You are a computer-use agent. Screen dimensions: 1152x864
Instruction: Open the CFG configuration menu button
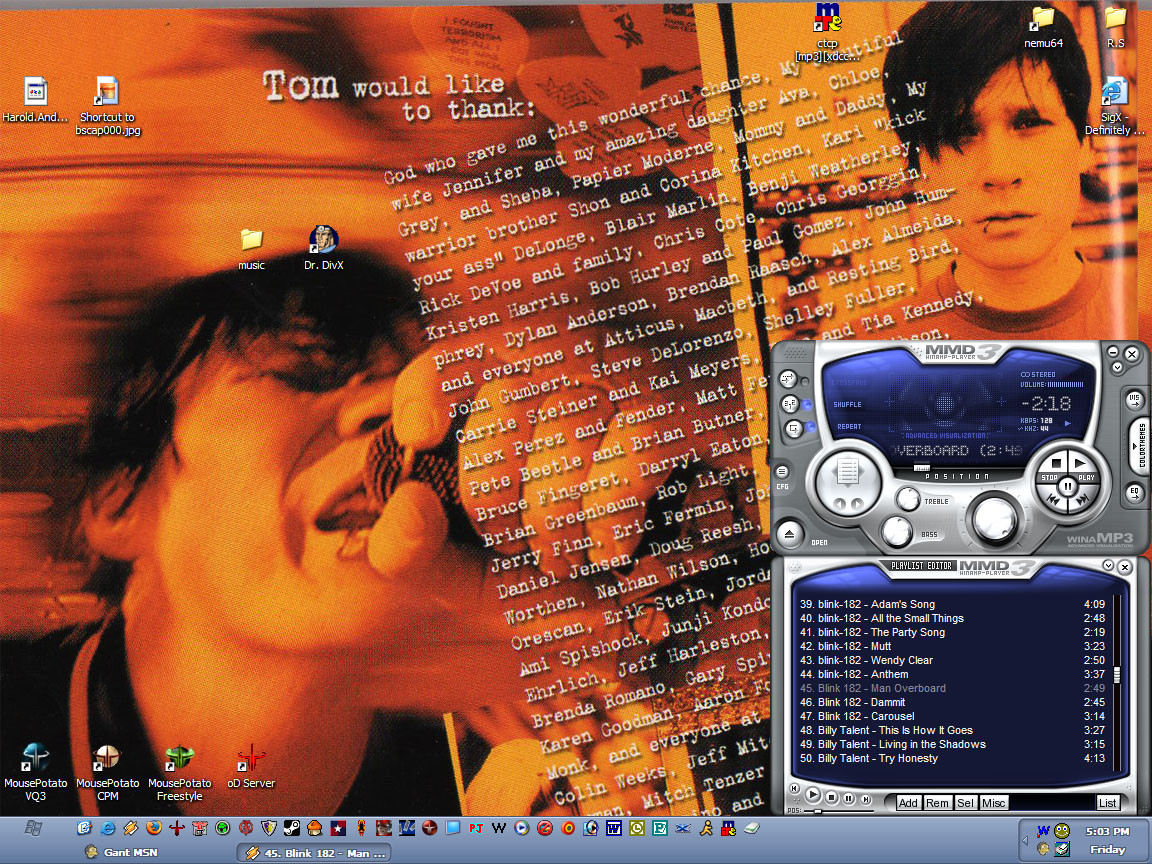pyautogui.click(x=782, y=472)
